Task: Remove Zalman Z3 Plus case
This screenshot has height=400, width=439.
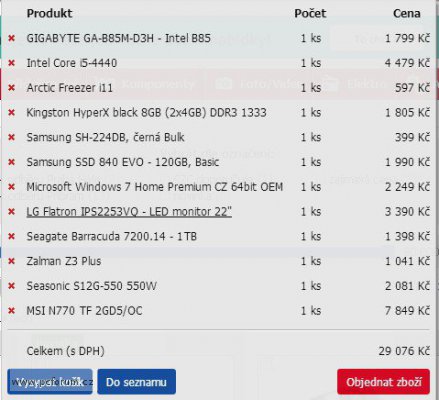Action: point(12,261)
